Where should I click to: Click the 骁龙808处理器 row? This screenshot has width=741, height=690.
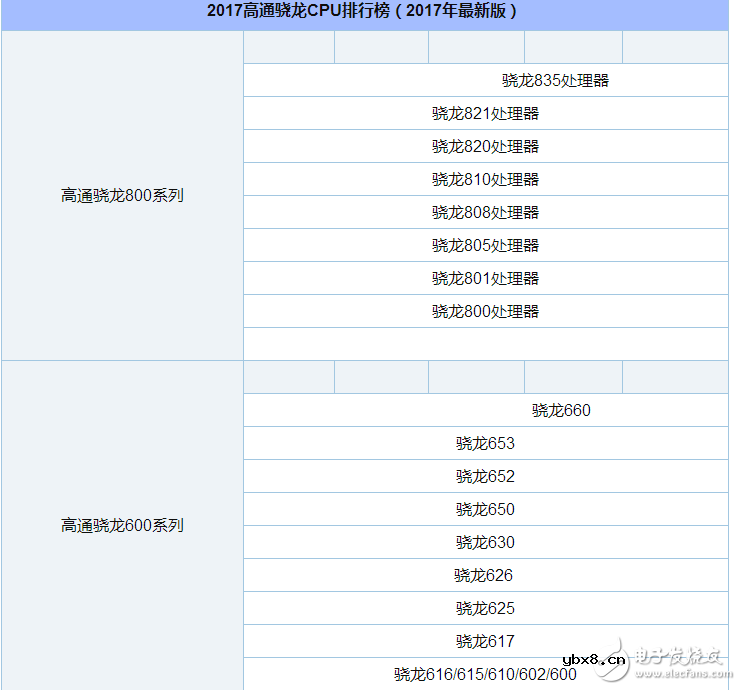click(485, 213)
